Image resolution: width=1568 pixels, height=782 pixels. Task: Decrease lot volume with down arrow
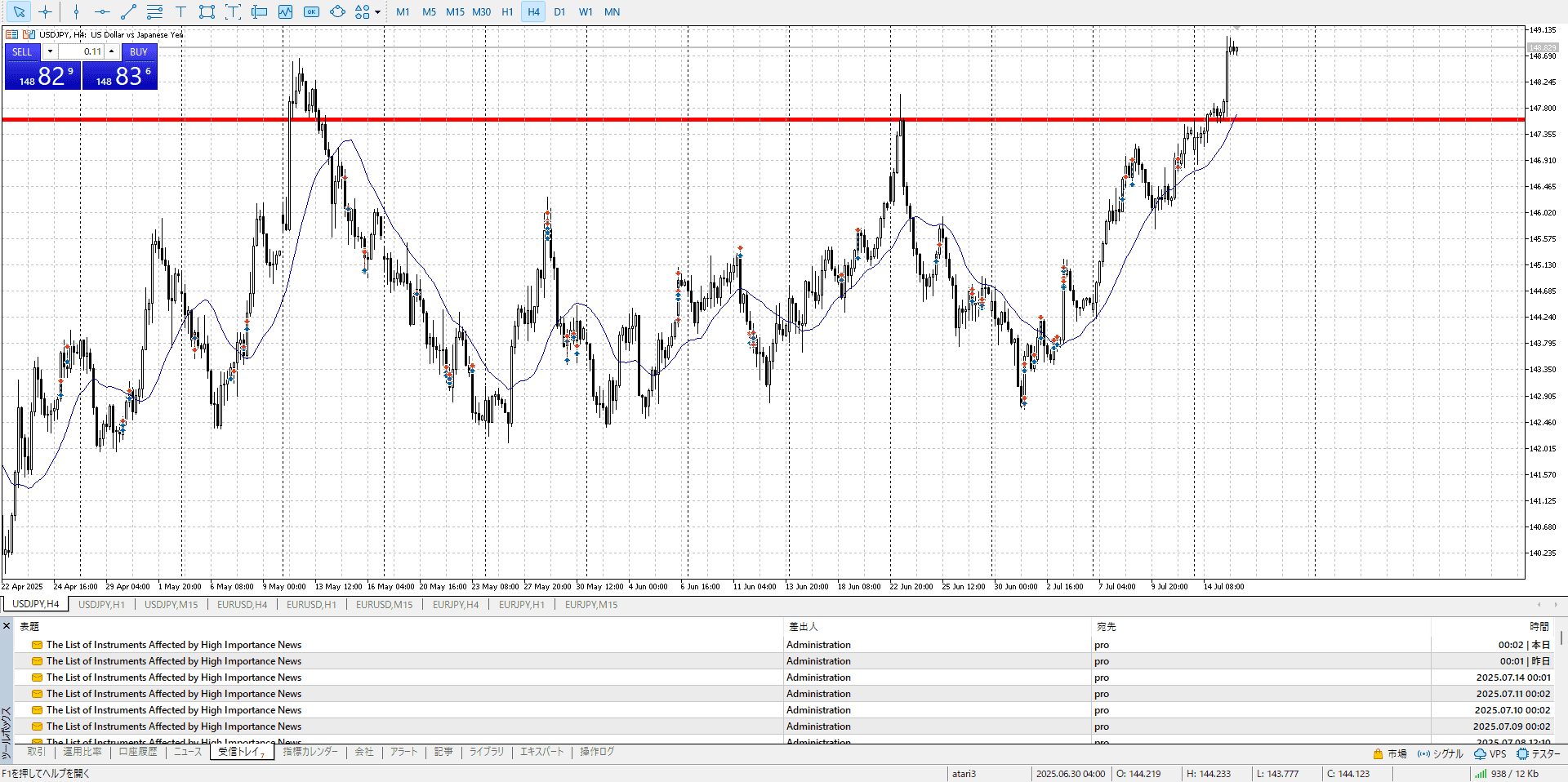point(50,51)
